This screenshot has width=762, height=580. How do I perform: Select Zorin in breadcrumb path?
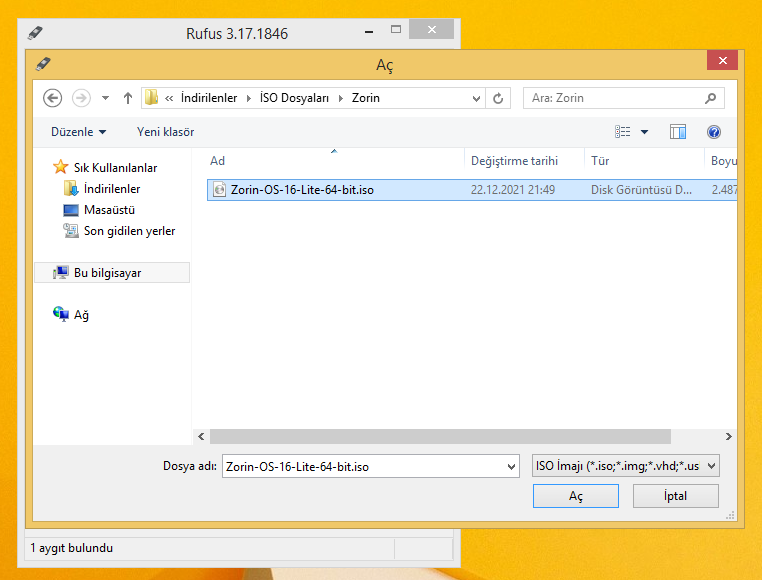(x=365, y=98)
